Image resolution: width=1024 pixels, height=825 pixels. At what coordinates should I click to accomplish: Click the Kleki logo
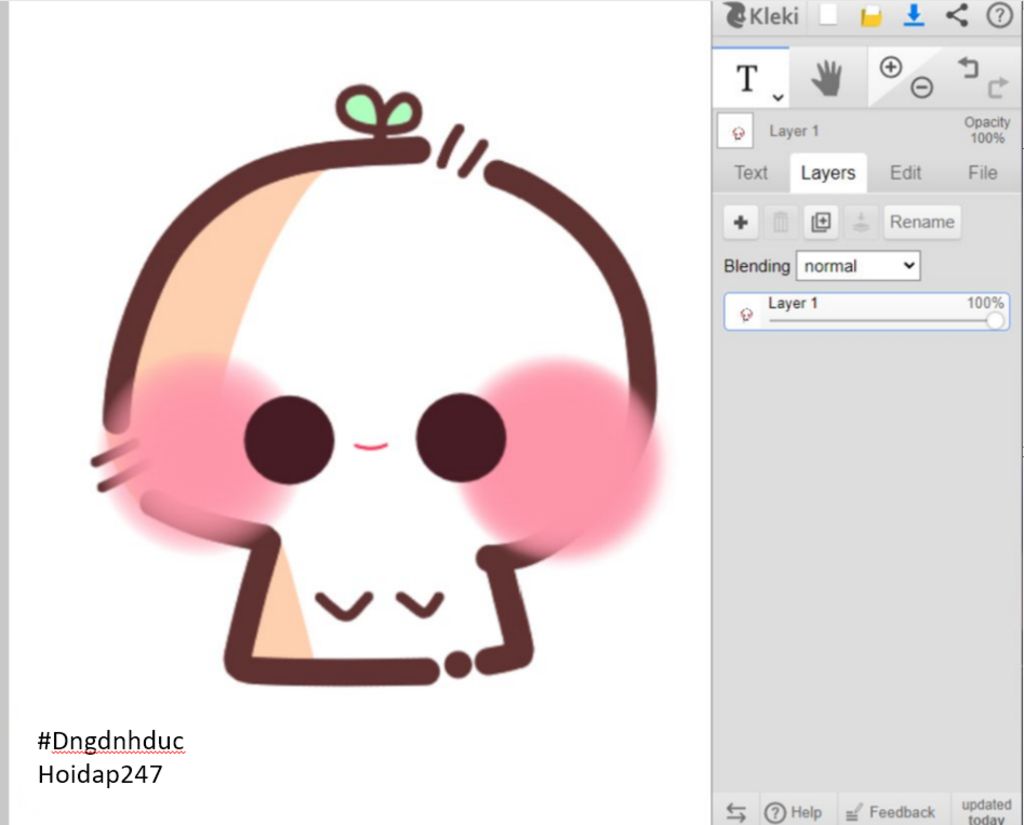pos(761,15)
